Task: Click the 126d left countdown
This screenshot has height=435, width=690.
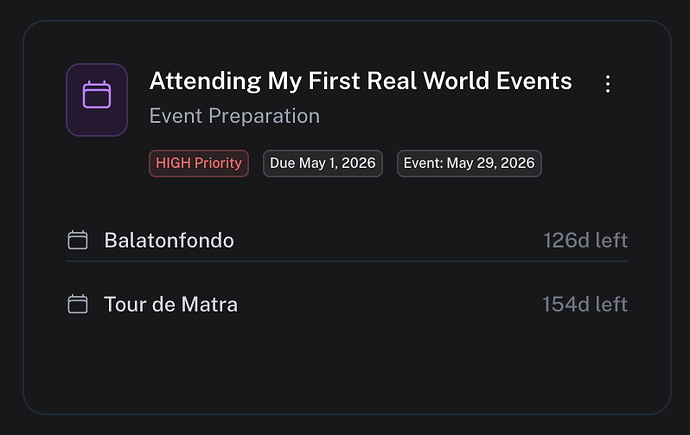Action: coord(585,241)
